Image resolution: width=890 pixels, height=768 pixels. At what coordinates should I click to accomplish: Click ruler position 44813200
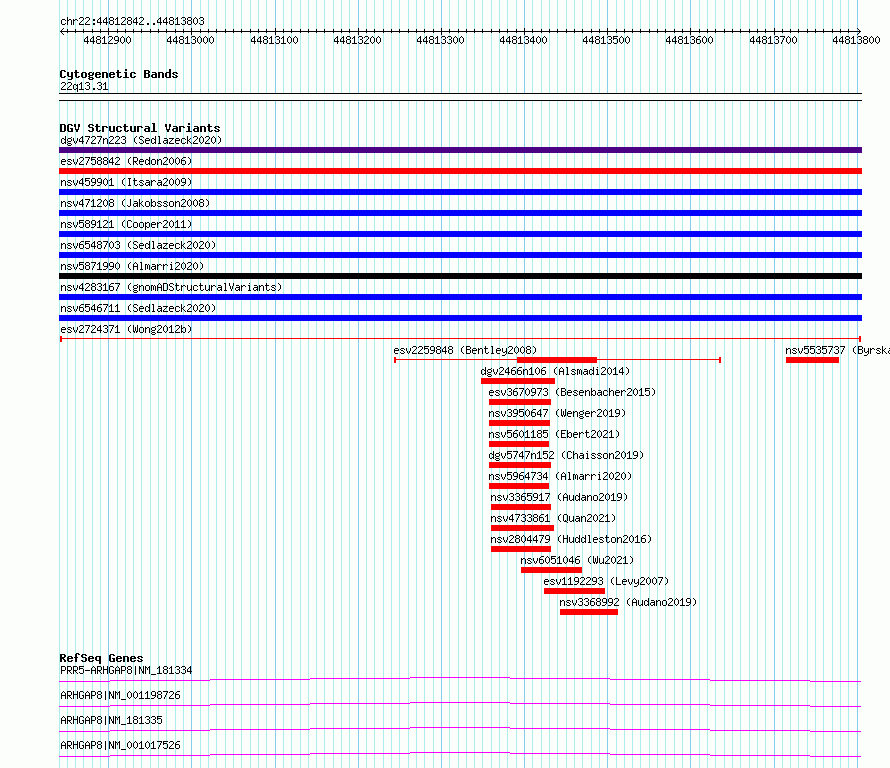[357, 40]
